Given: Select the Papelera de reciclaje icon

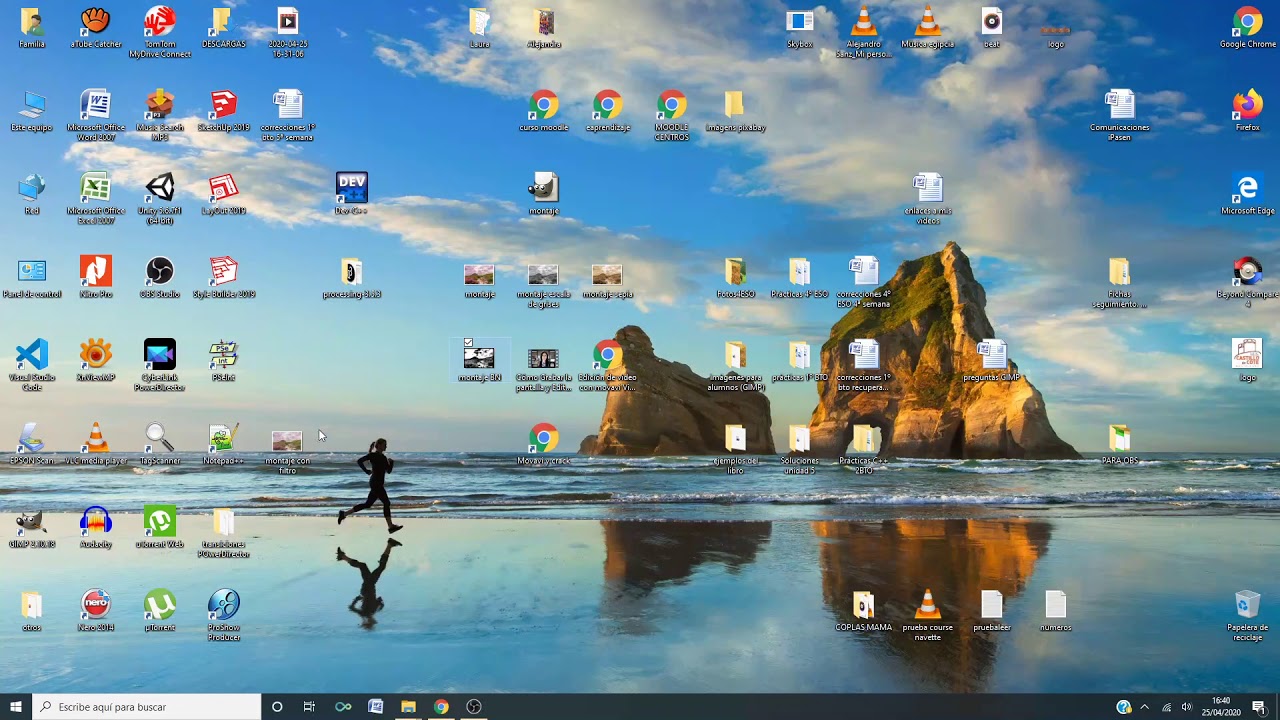Looking at the screenshot, I should [1247, 615].
